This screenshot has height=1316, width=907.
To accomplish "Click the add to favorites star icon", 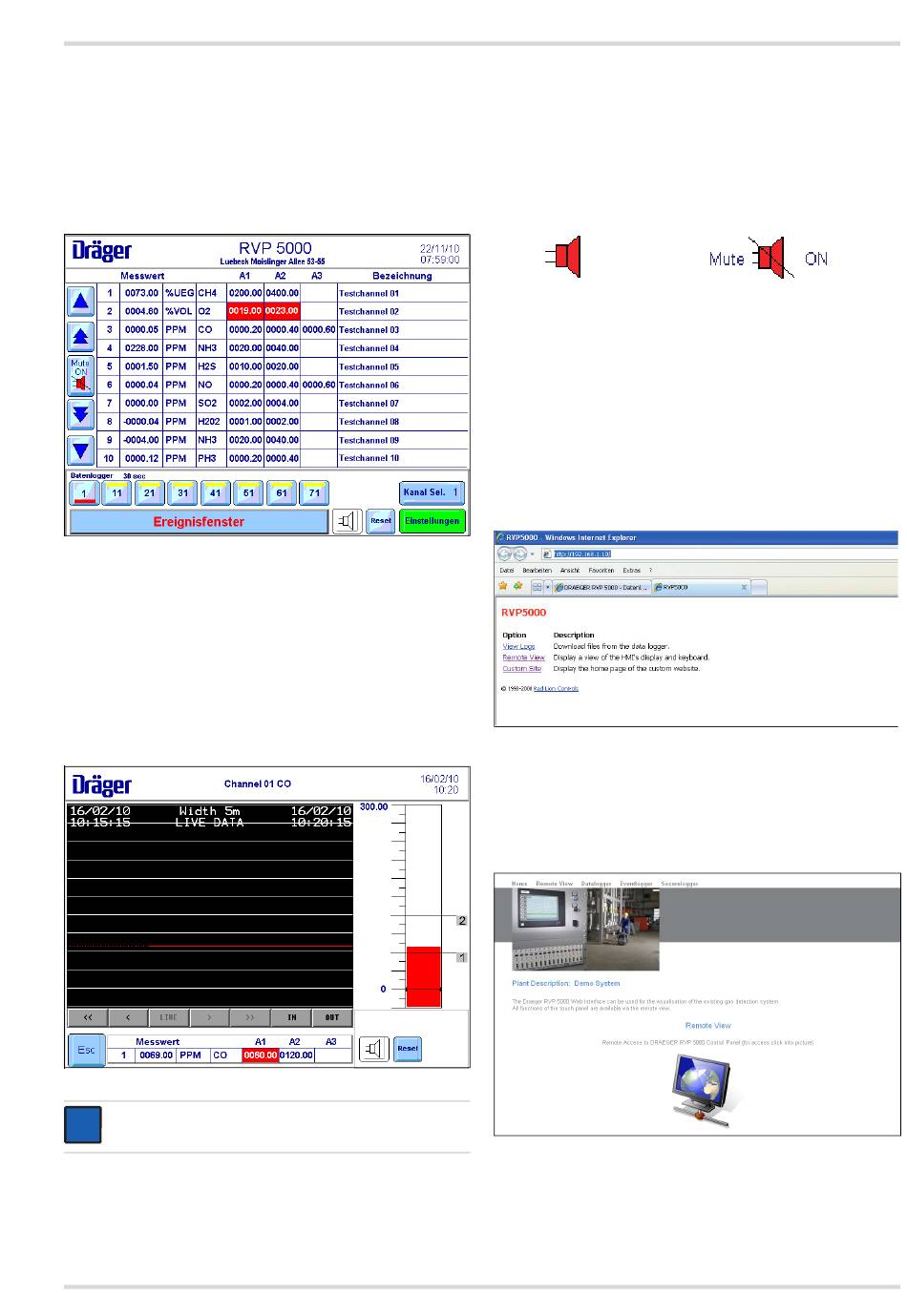I will (x=518, y=587).
